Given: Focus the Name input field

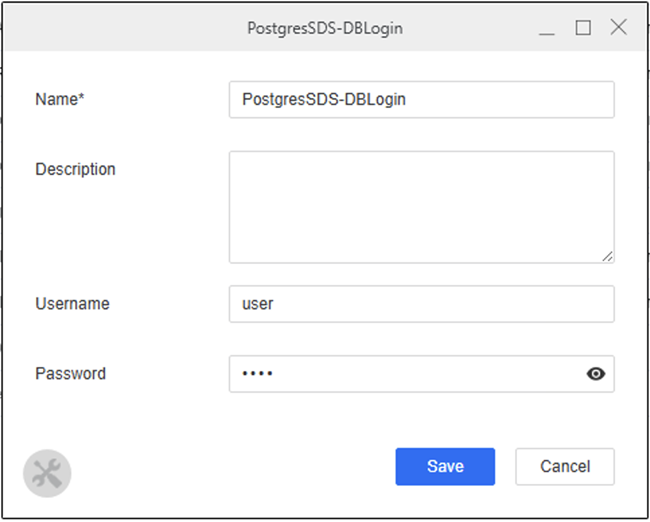Looking at the screenshot, I should coord(421,100).
